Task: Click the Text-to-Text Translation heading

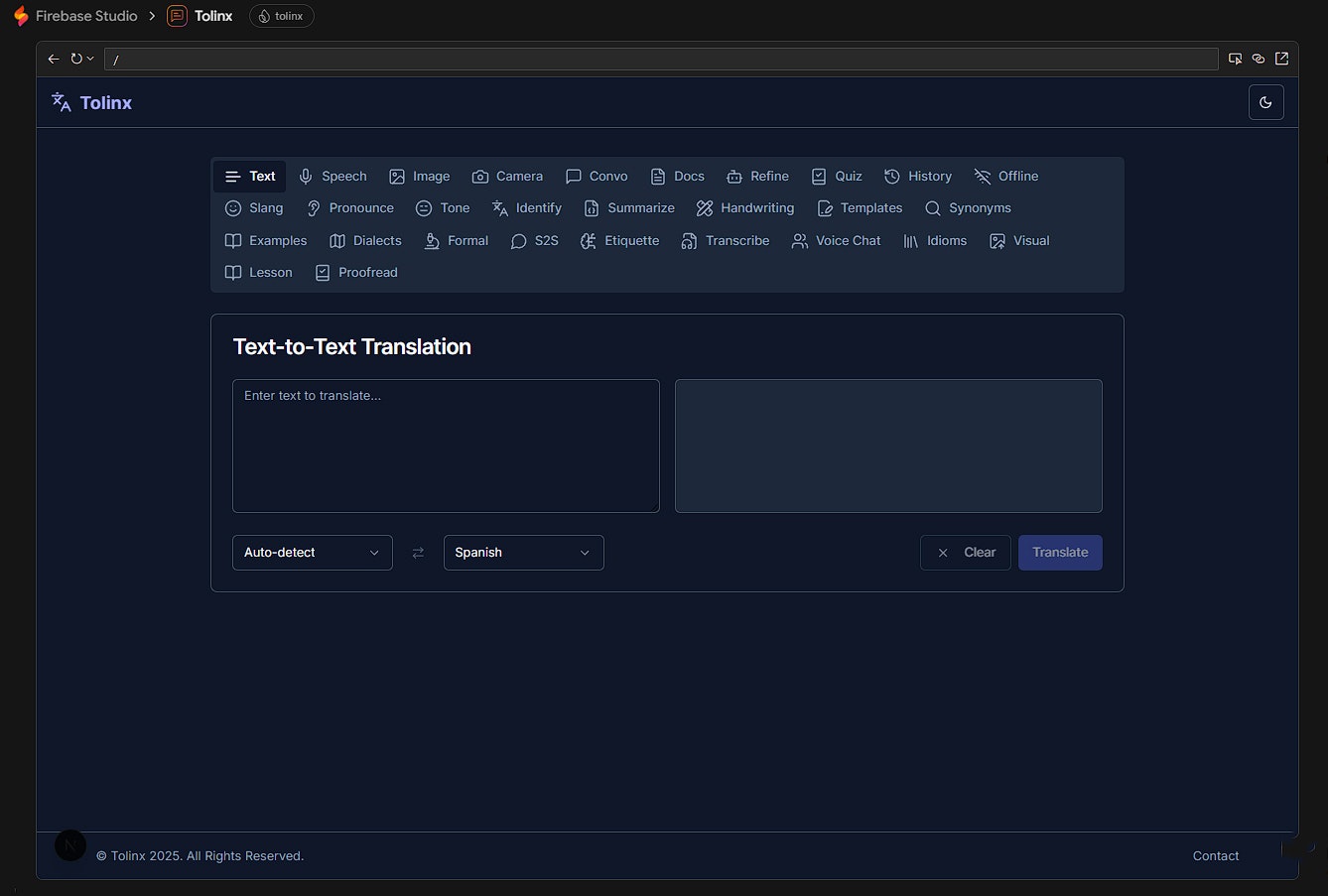Action: (351, 346)
